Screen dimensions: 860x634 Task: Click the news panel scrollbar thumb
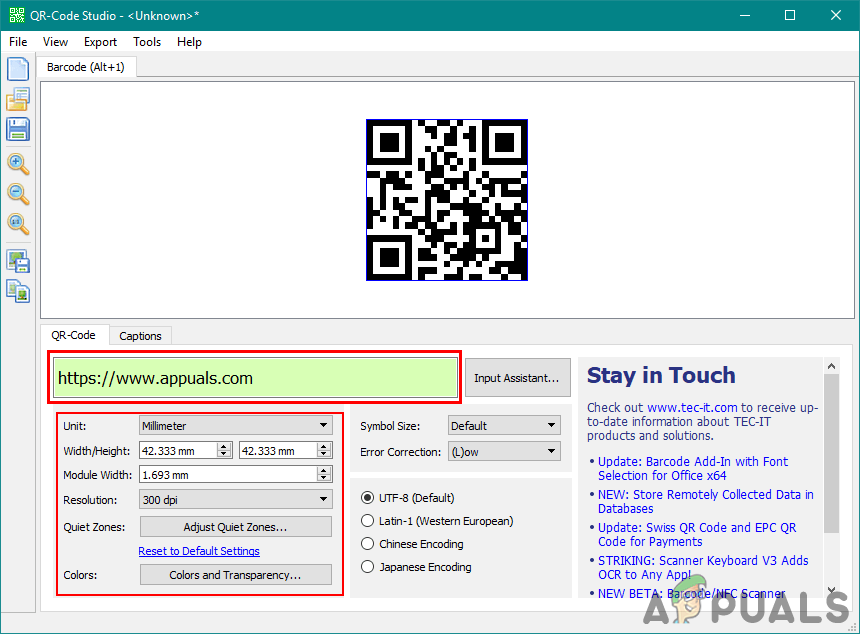coord(831,453)
